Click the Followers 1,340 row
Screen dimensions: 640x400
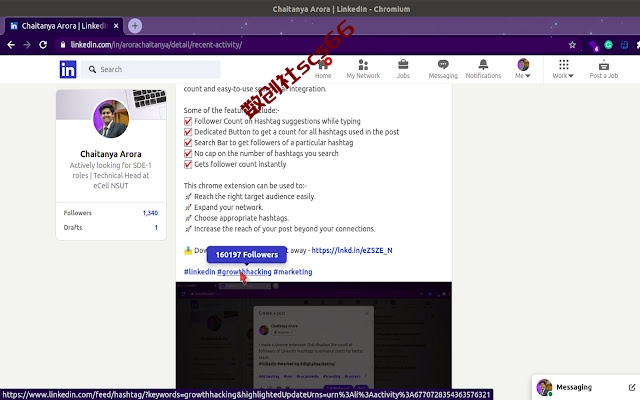point(111,213)
